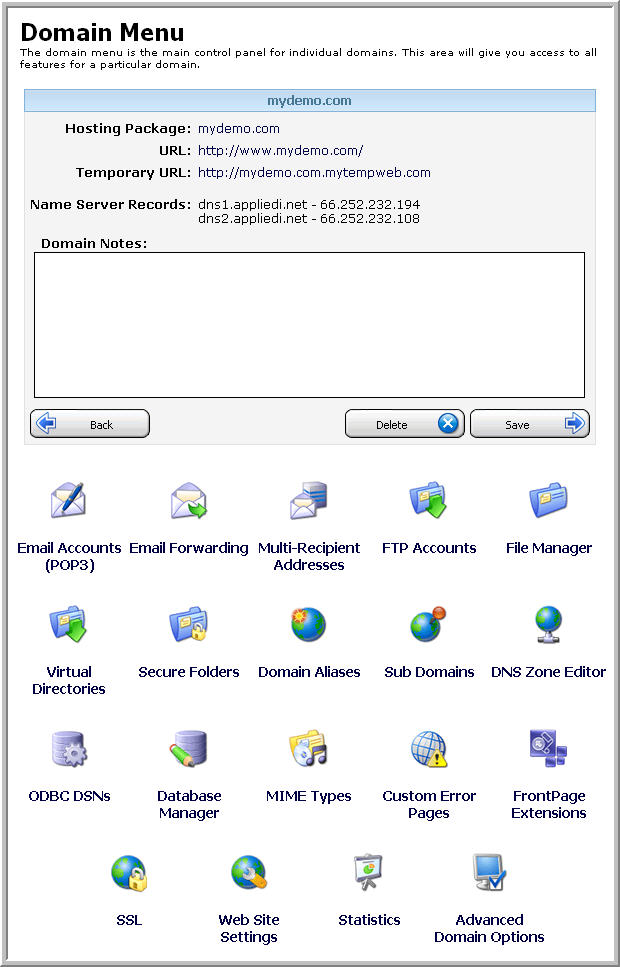Viewport: 620px width, 967px height.
Task: Open the File Manager folder icon
Action: click(x=548, y=500)
